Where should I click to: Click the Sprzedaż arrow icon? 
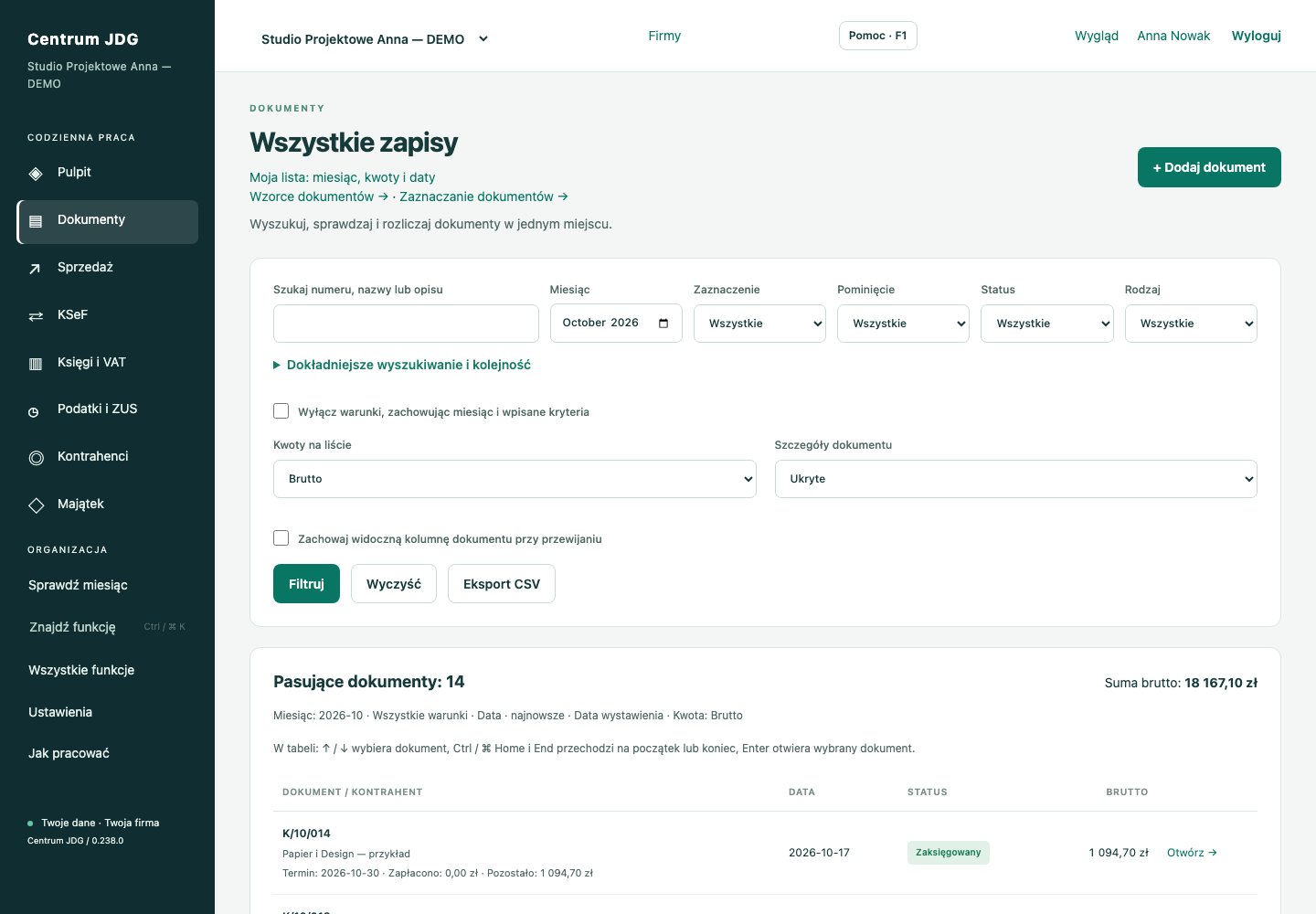pyautogui.click(x=36, y=269)
